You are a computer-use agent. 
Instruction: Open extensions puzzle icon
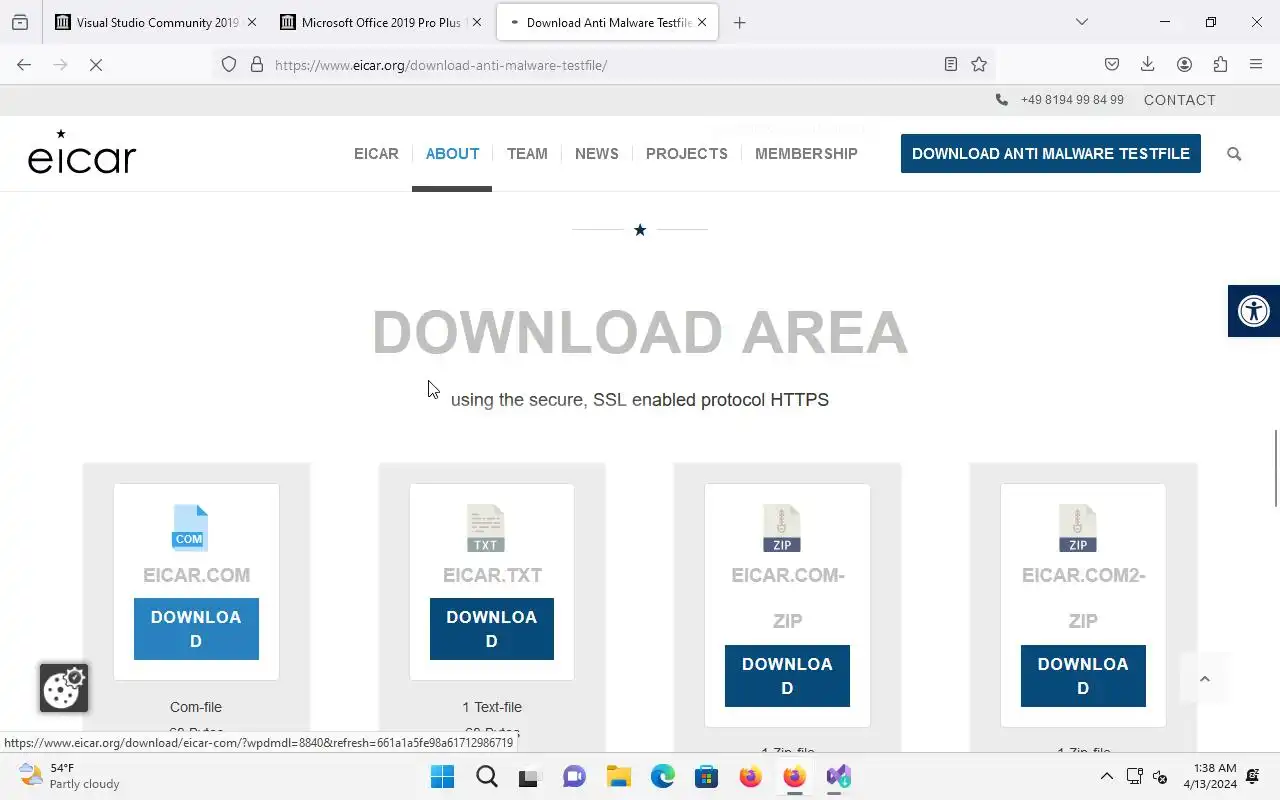pos(1220,65)
